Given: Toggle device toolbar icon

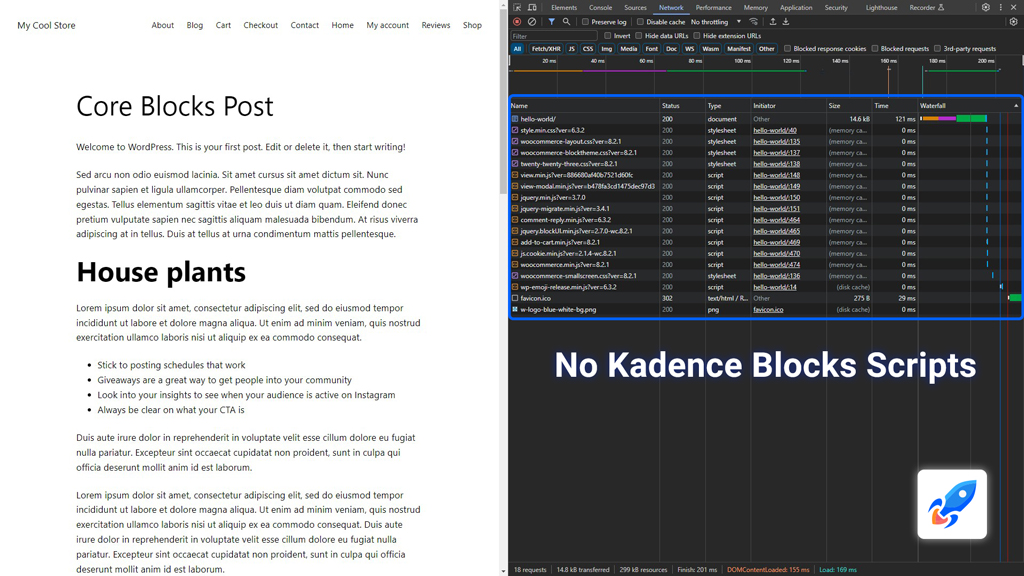Looking at the screenshot, I should pos(532,7).
